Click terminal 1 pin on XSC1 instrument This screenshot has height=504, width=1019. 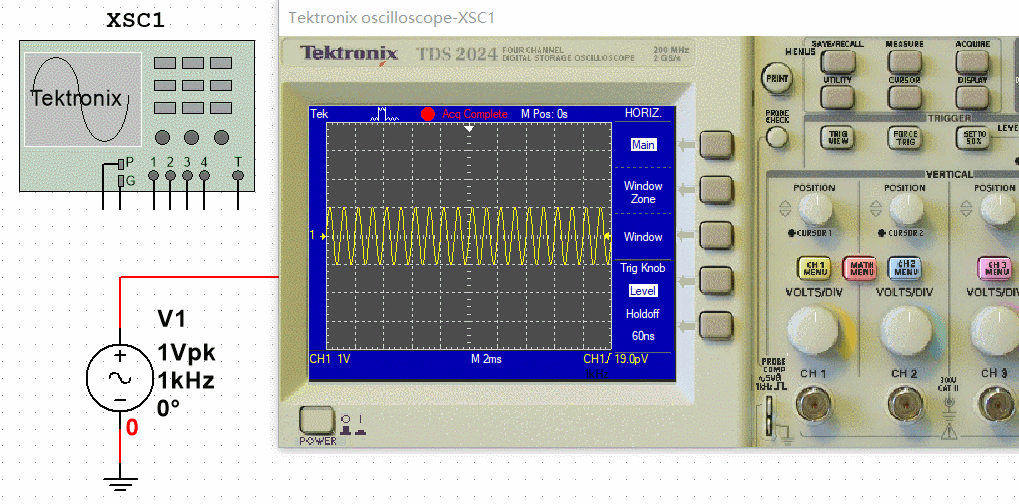pyautogui.click(x=153, y=175)
